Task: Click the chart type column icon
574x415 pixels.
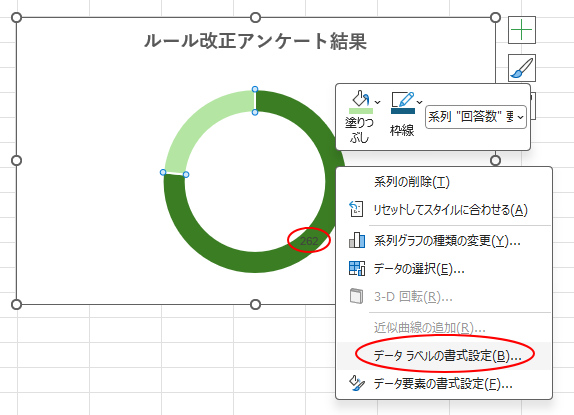Action: (357, 240)
